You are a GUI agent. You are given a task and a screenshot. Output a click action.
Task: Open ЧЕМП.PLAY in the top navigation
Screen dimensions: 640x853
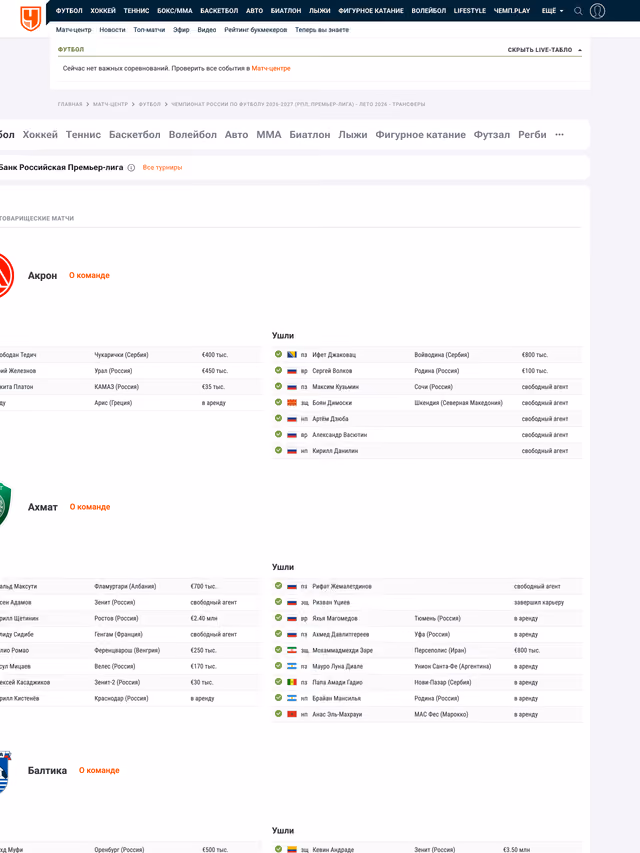click(x=512, y=11)
